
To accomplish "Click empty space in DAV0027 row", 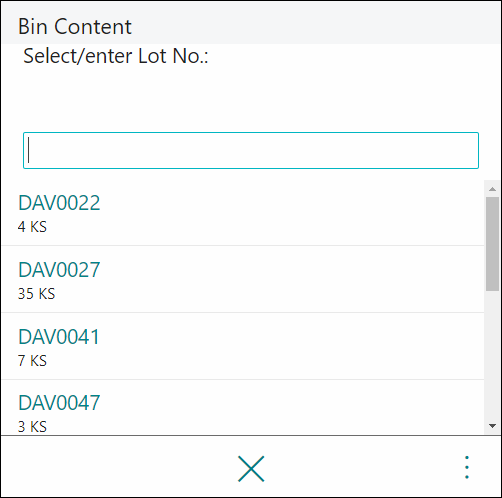I will (x=283, y=279).
